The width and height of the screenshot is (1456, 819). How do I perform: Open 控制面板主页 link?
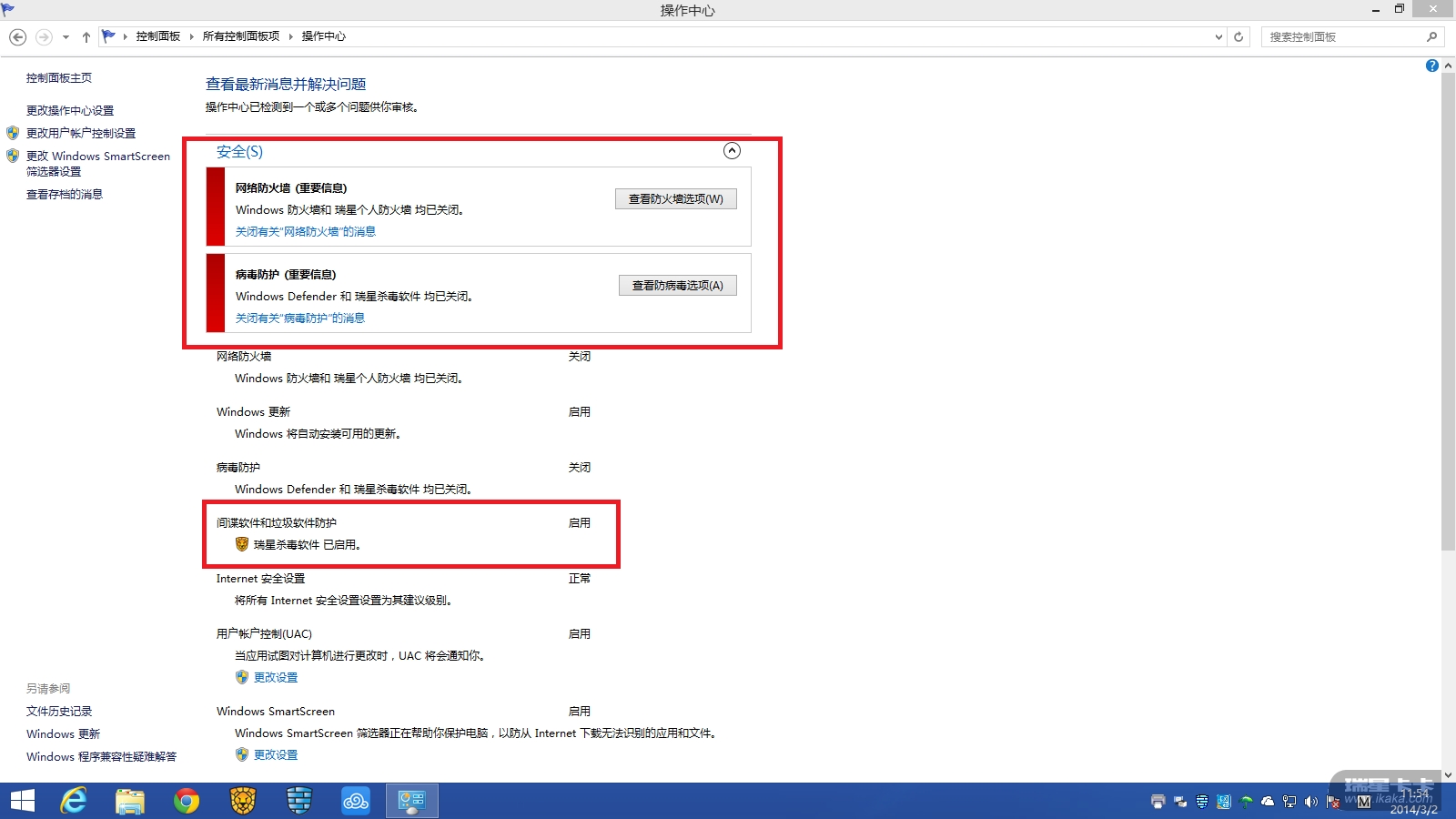click(x=59, y=78)
